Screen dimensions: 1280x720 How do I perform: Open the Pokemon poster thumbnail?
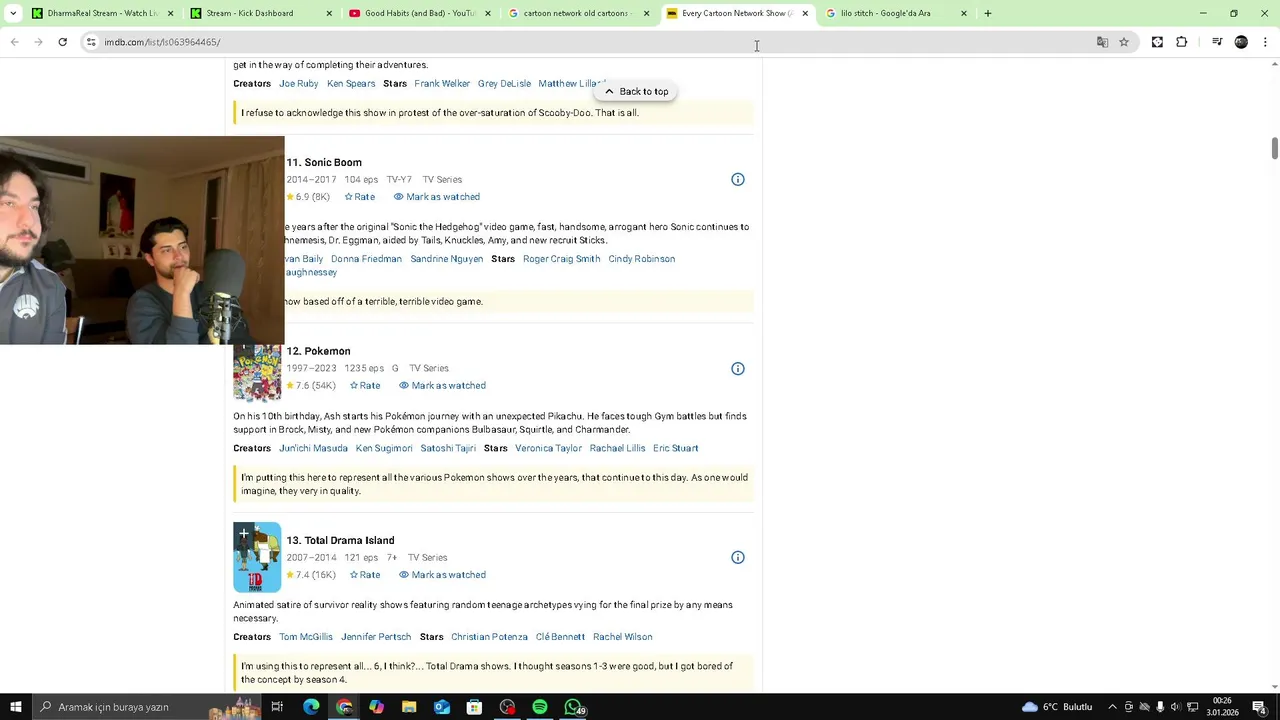click(257, 373)
